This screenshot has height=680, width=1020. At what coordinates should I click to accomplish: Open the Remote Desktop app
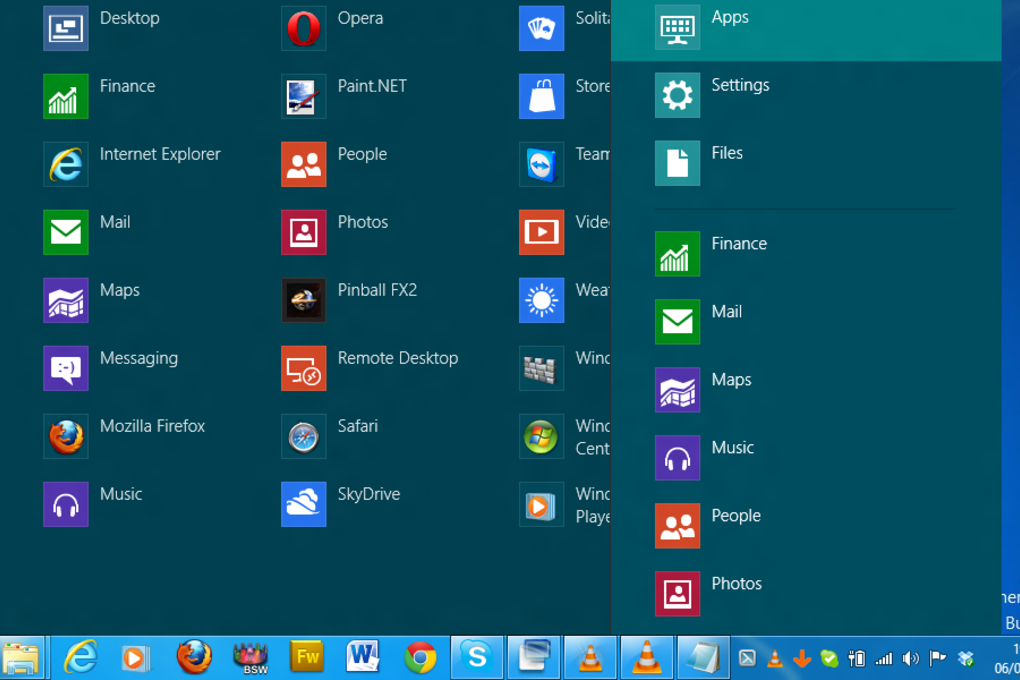304,368
